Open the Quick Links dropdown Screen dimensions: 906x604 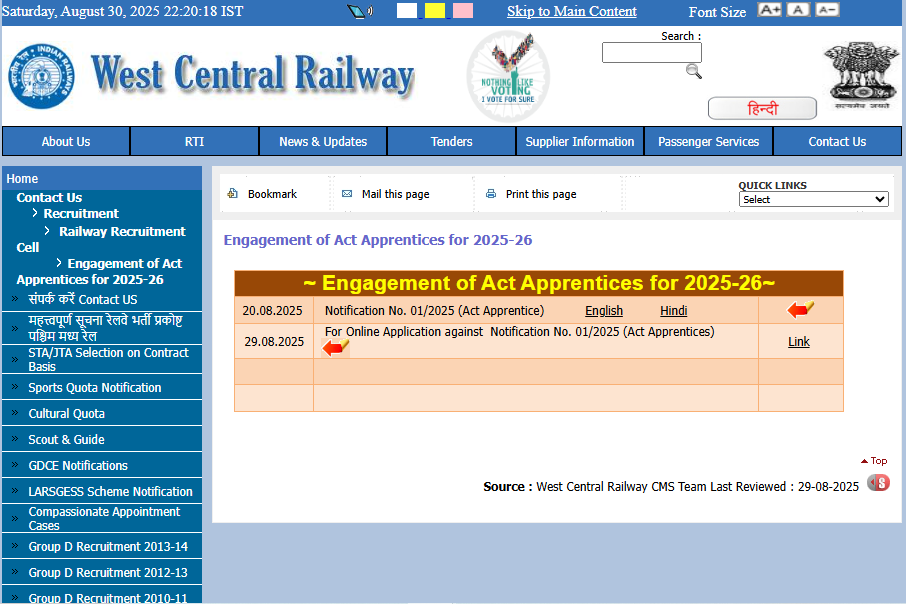point(813,199)
